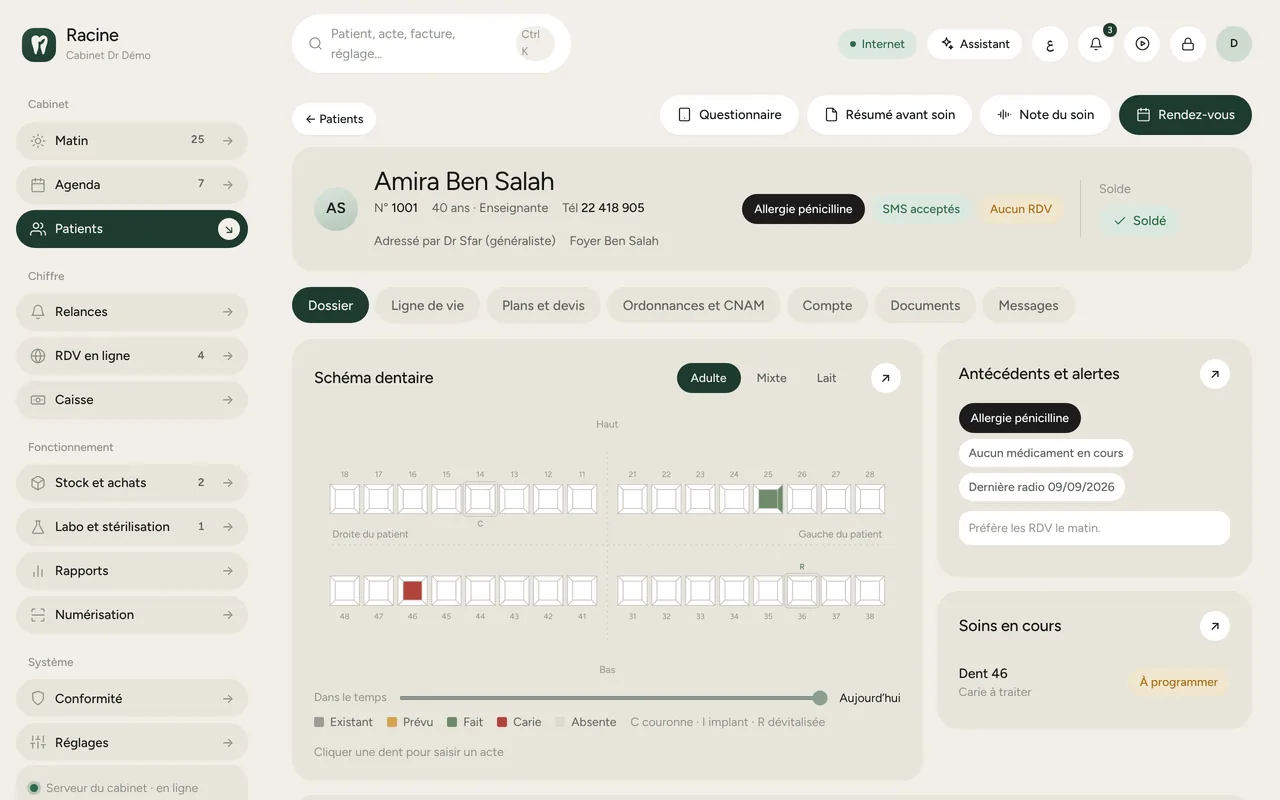Click the Dans le temps slider handle
This screenshot has width=1280, height=800.
click(x=820, y=698)
